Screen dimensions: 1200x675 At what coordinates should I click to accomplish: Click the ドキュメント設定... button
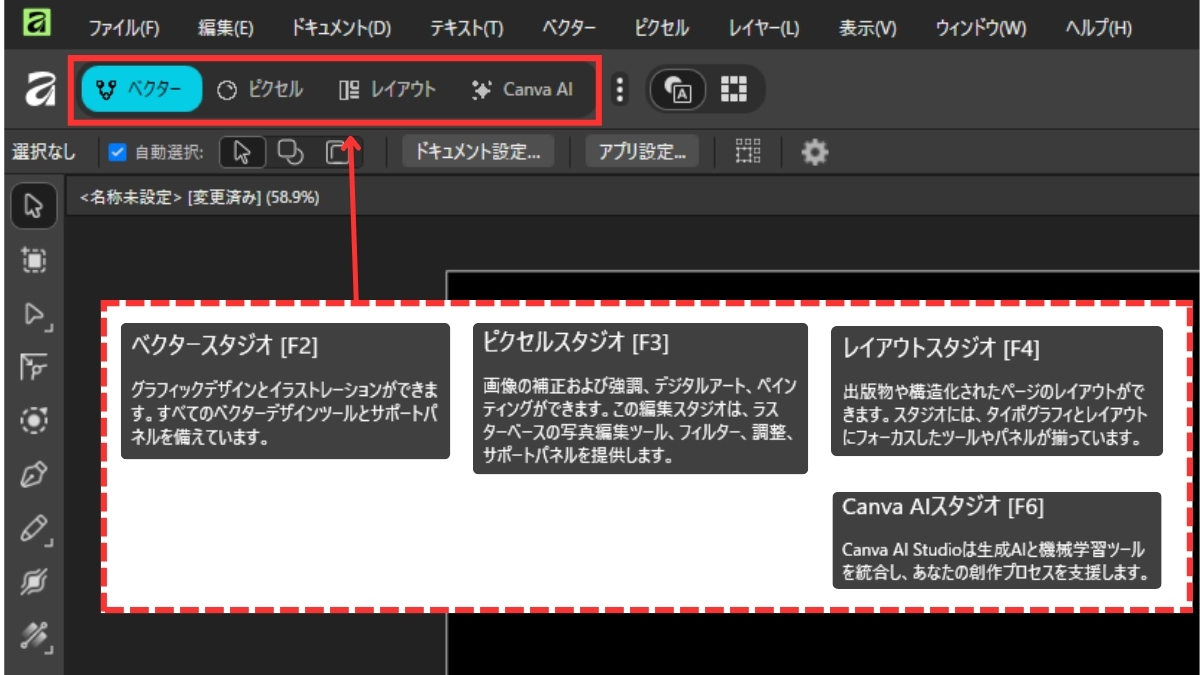478,152
